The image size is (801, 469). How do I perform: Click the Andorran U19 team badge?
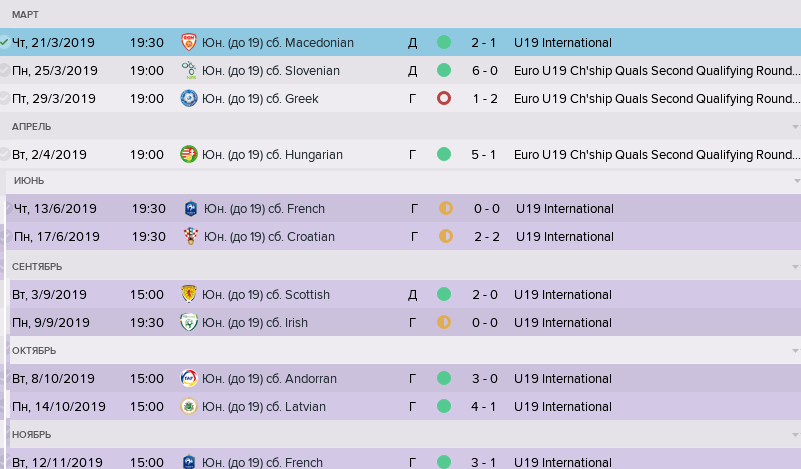[188, 379]
